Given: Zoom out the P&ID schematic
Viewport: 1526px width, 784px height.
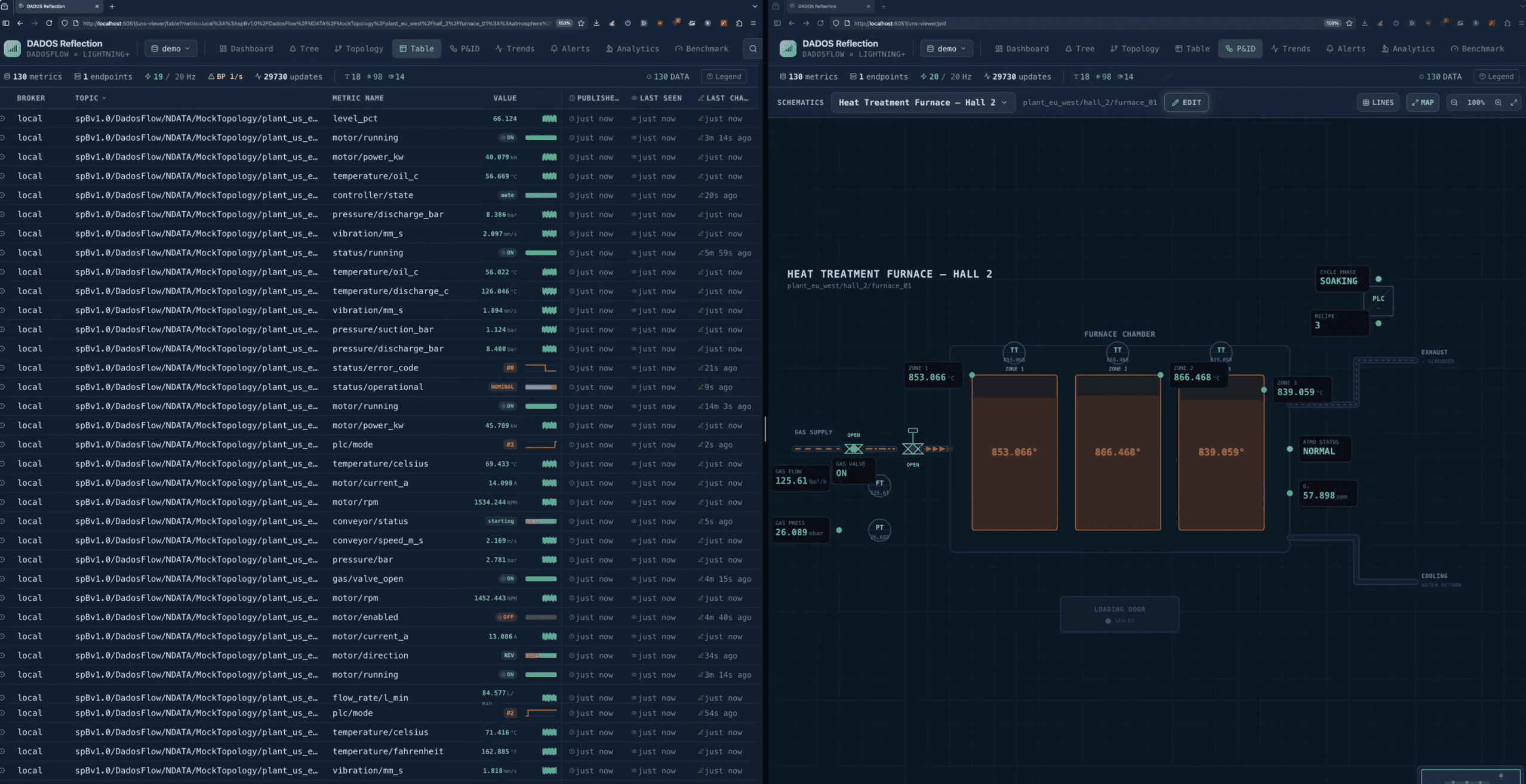Looking at the screenshot, I should pos(1454,103).
